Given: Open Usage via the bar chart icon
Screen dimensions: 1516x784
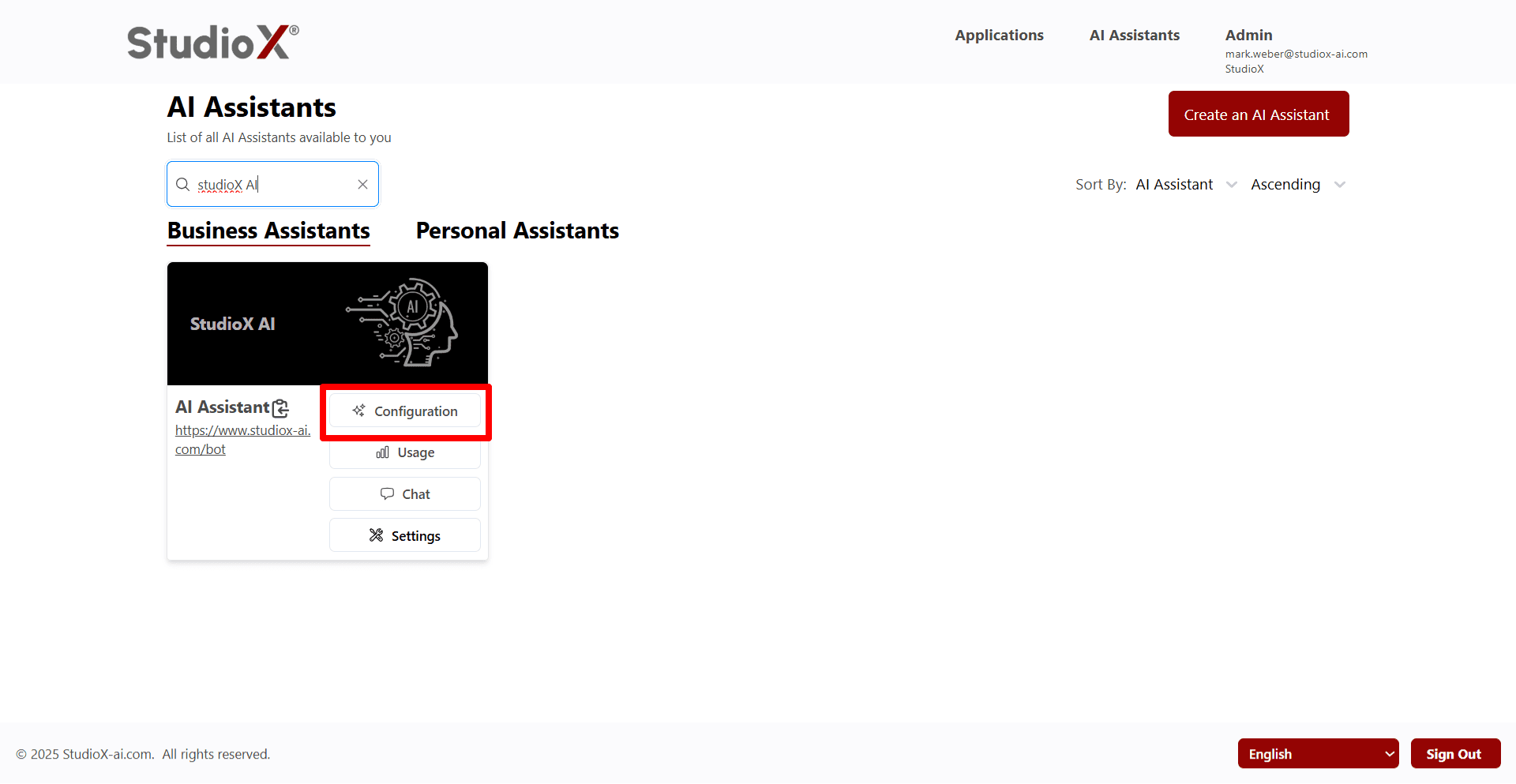Looking at the screenshot, I should 405,452.
